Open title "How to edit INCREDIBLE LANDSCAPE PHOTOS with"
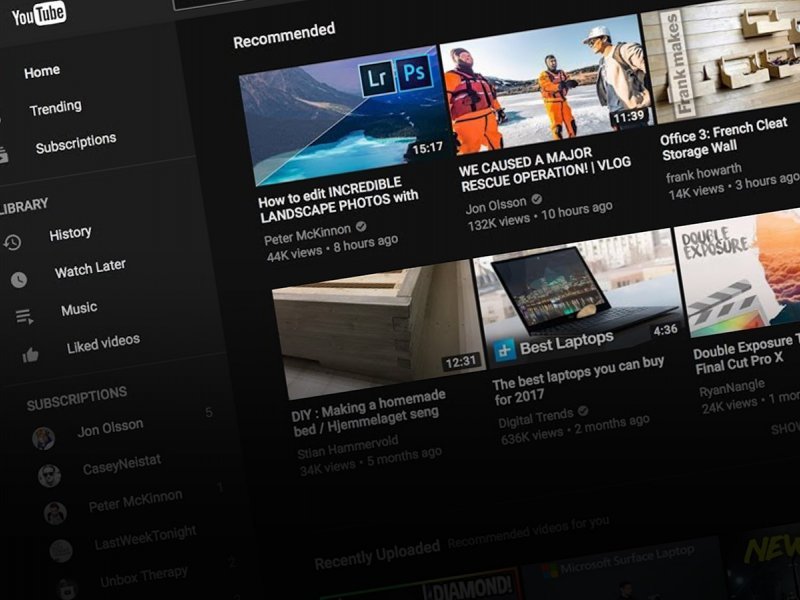The image size is (800, 600). click(338, 201)
